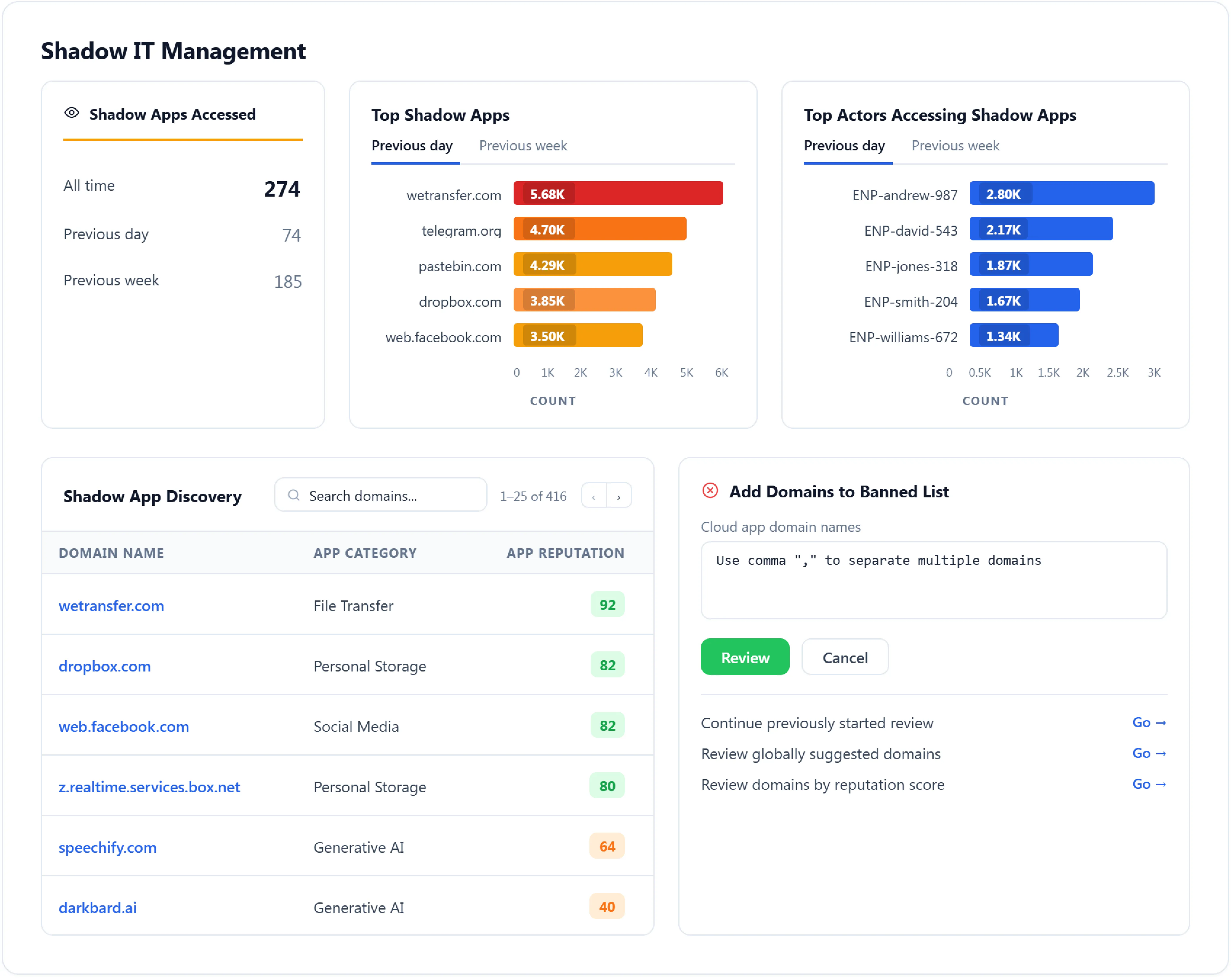Open web.facebook.com domain link in table
1231x980 pixels.
(x=124, y=727)
